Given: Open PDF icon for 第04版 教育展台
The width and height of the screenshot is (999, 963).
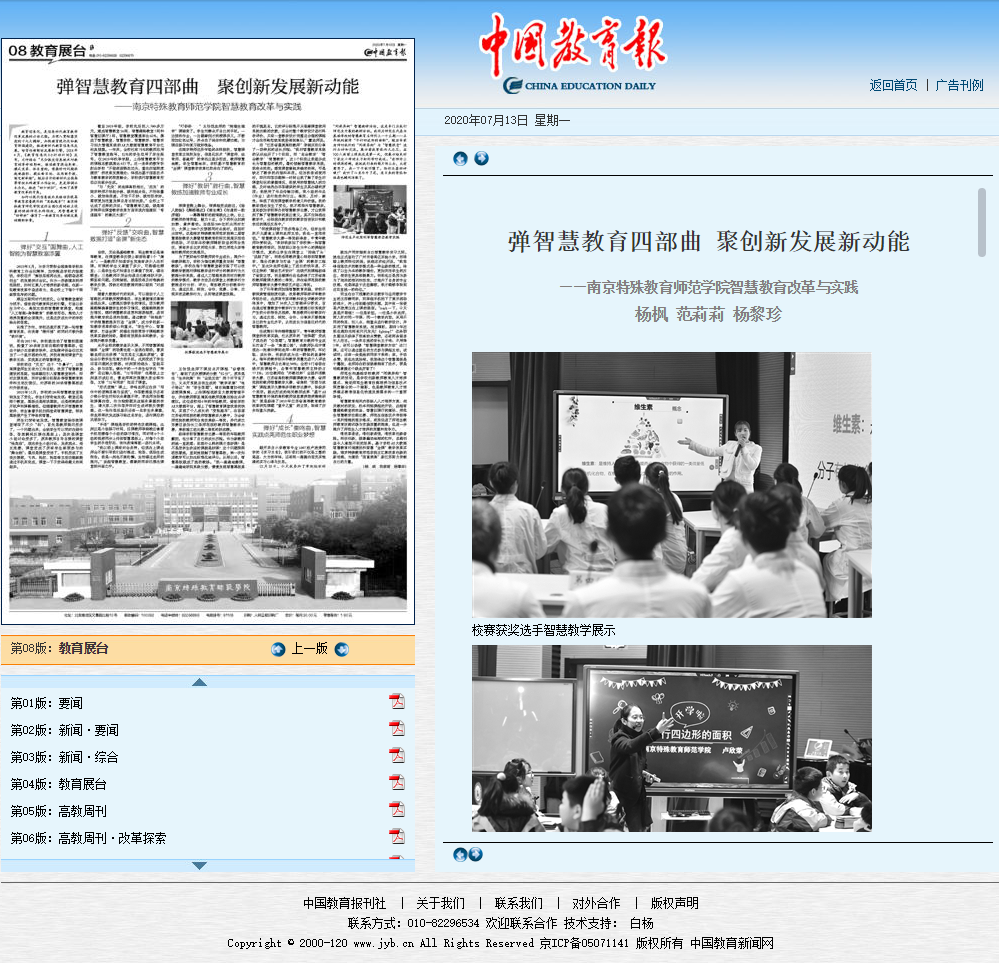Looking at the screenshot, I should pos(397,783).
